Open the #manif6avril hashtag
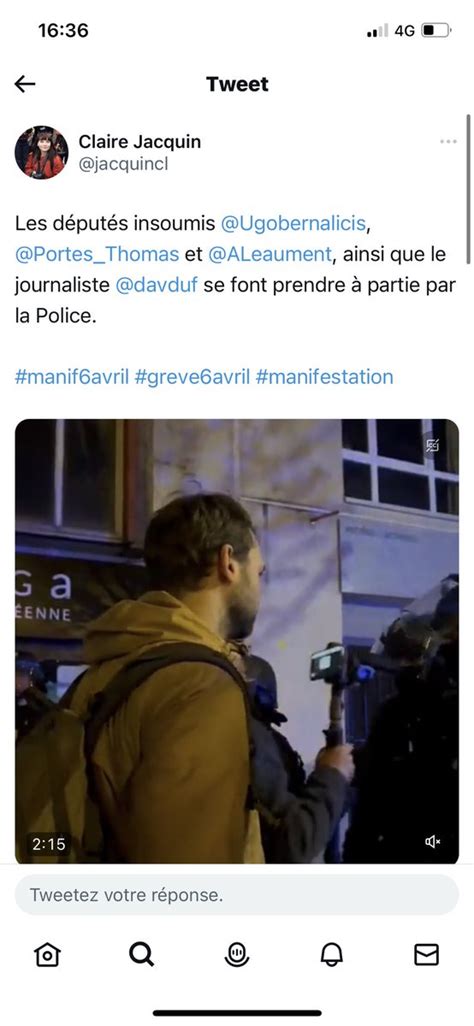 pos(71,377)
